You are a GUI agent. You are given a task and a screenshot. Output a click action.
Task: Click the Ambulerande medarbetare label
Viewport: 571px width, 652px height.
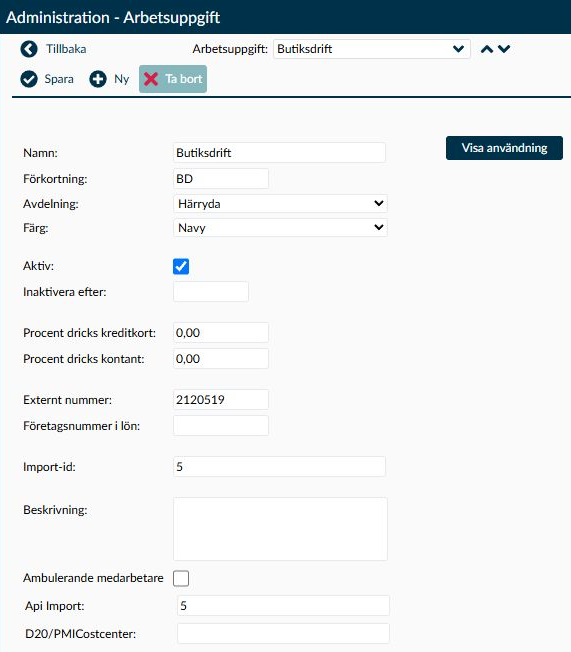click(x=93, y=578)
